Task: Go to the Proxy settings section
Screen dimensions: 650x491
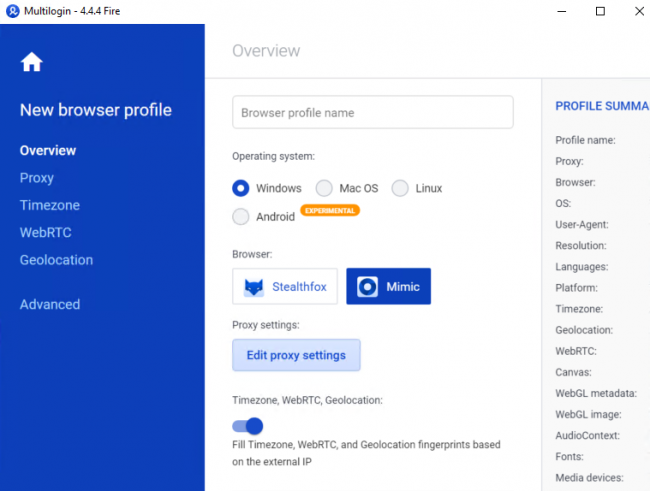Action: tap(37, 178)
